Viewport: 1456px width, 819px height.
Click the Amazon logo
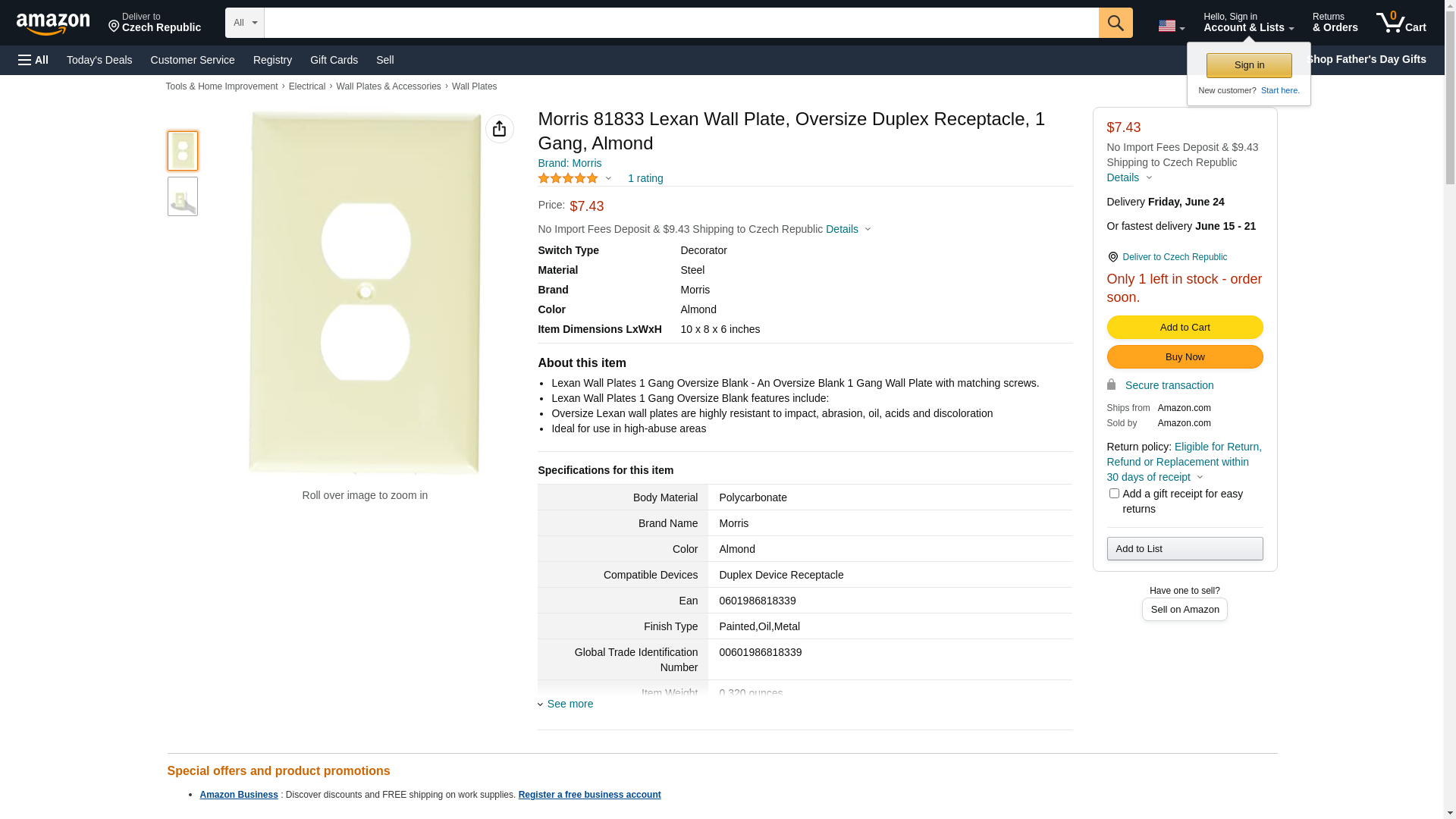tap(53, 24)
